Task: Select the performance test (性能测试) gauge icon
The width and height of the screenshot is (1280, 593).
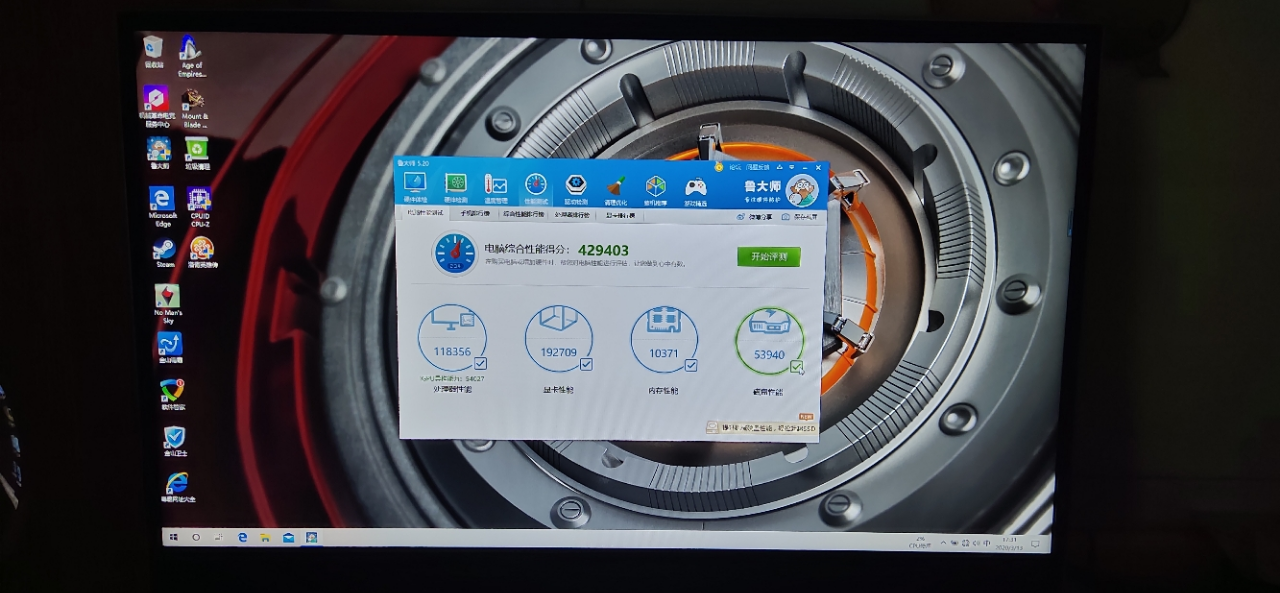Action: coord(536,187)
